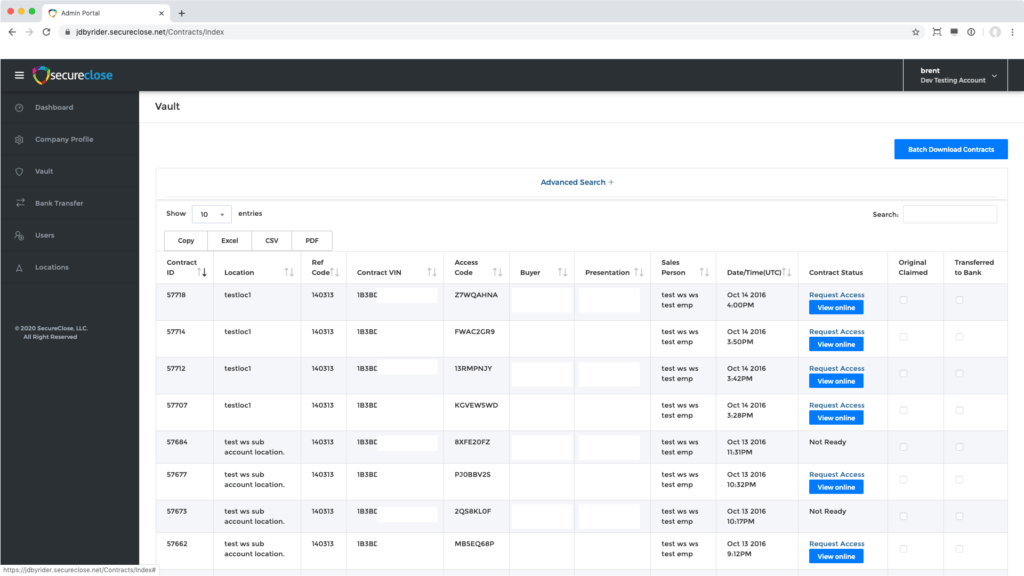The image size is (1024, 576).
Task: Check Transferred to Bank for contract 57714
Action: coord(959,337)
